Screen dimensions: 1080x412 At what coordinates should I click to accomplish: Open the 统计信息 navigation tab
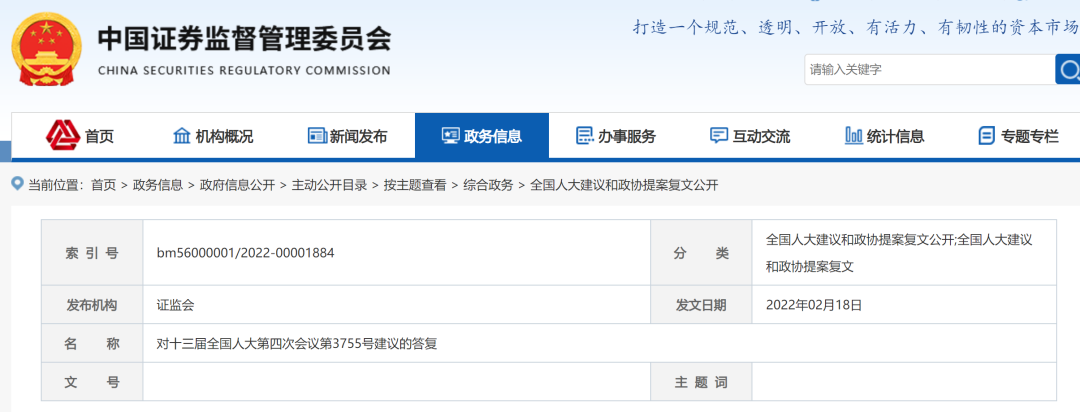point(884,136)
